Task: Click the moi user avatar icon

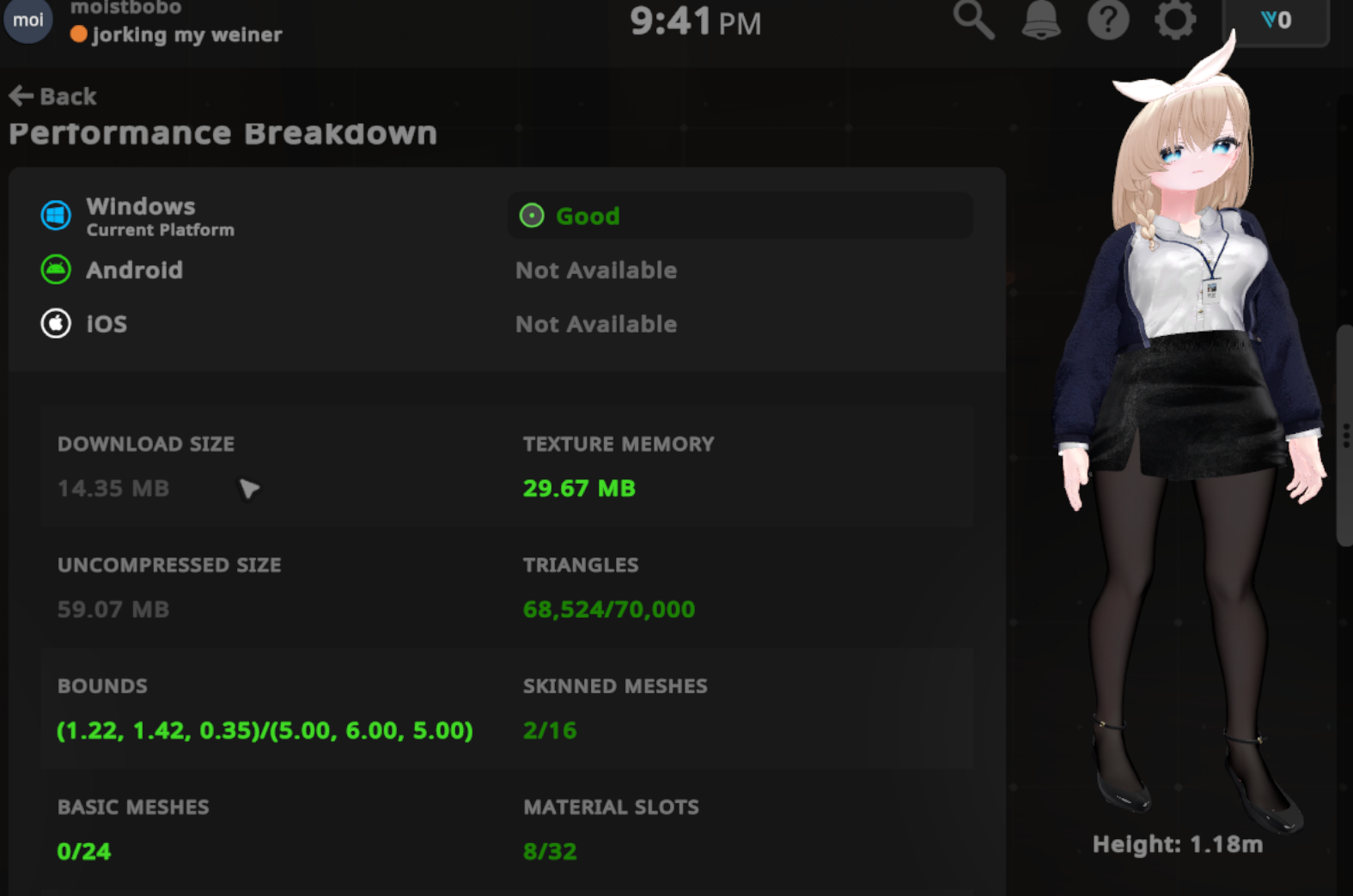Action: click(28, 20)
